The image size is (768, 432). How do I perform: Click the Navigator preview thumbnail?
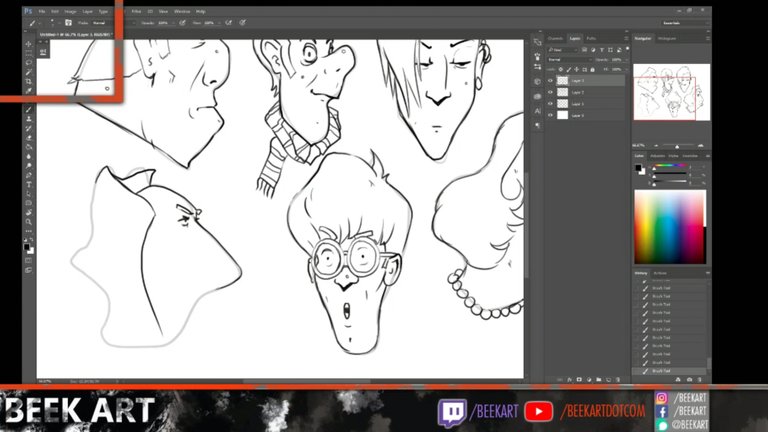tap(671, 93)
